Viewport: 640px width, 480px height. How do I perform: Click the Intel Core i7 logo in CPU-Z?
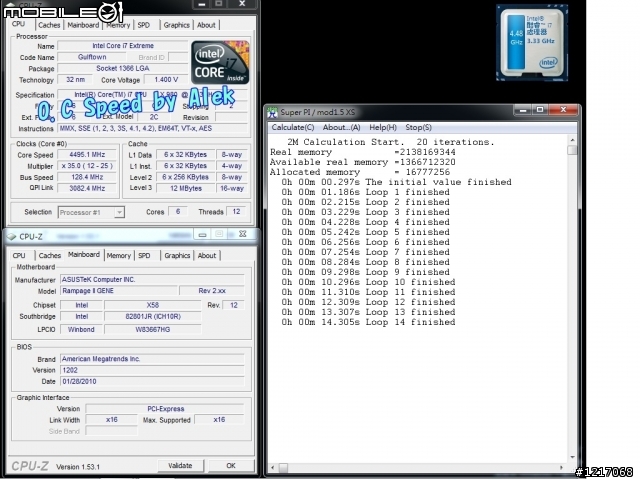click(220, 62)
